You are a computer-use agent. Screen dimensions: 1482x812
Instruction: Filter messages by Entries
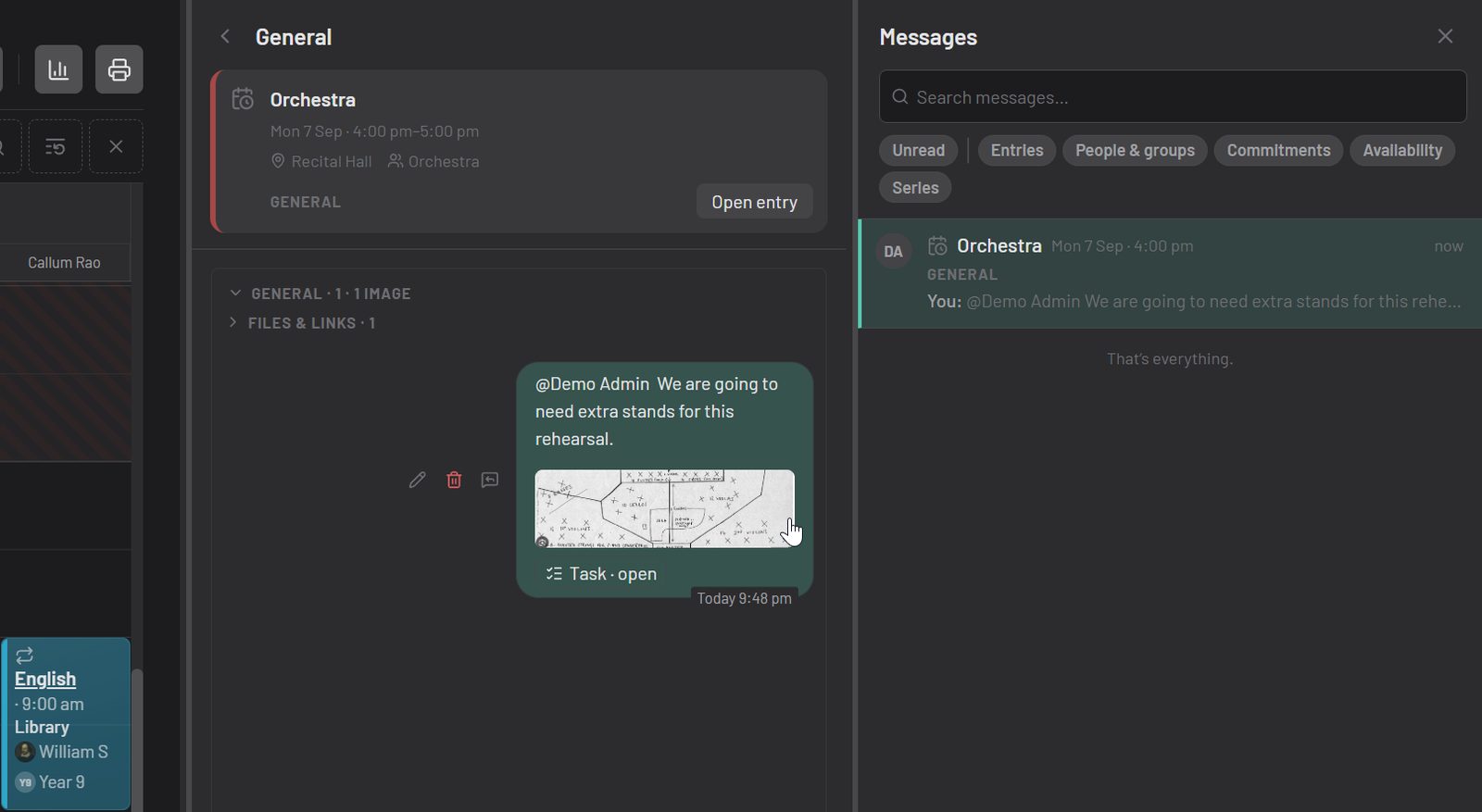(x=1017, y=150)
